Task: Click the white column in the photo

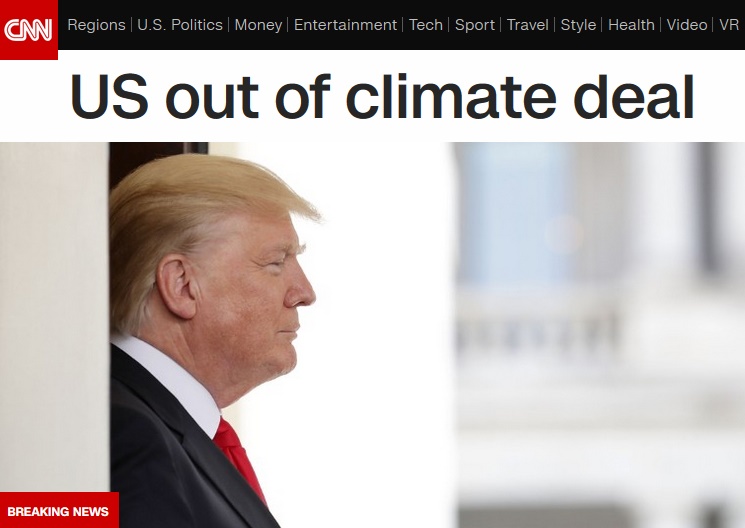Action: pyautogui.click(x=54, y=317)
